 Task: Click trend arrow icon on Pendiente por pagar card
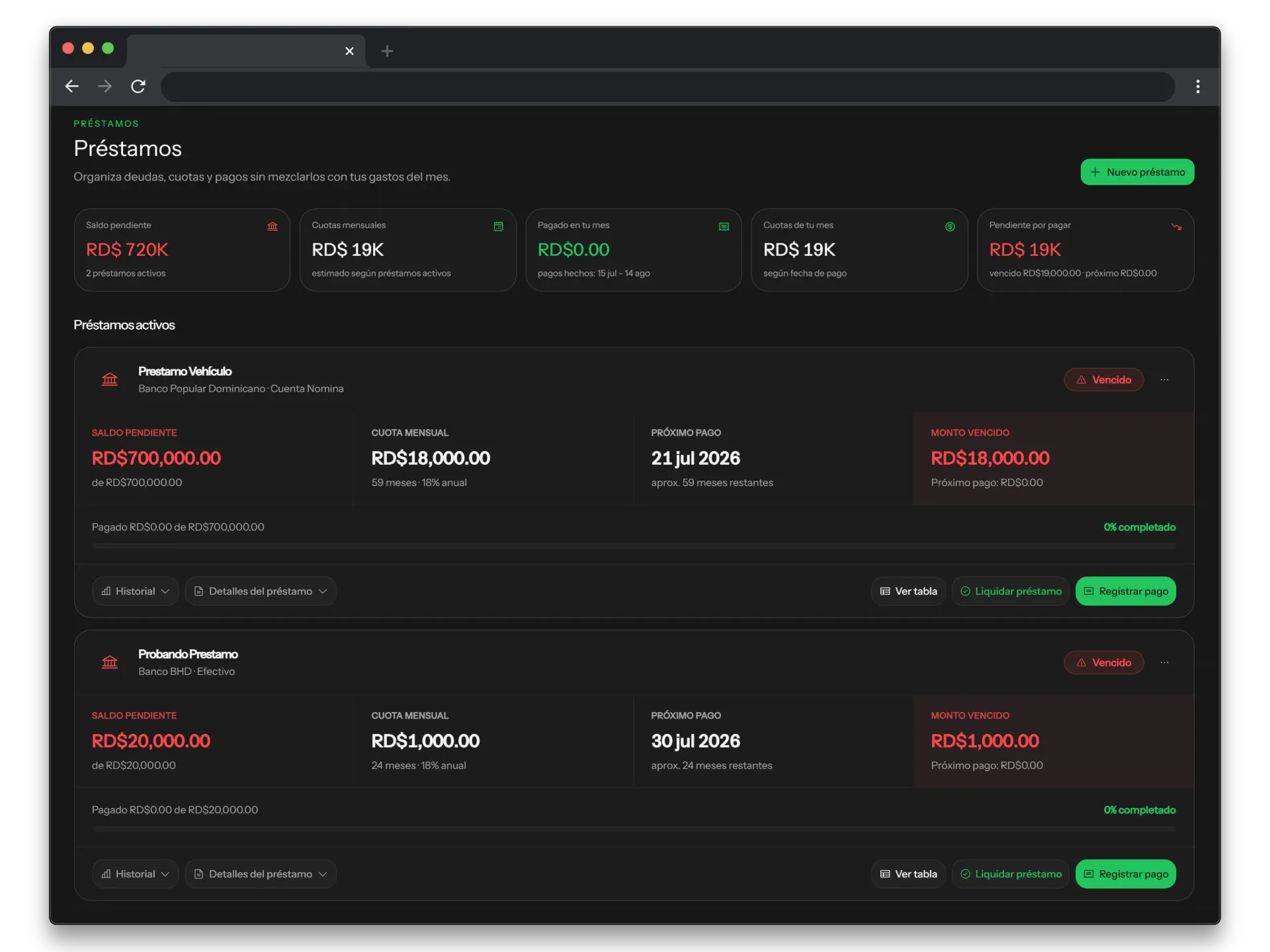tap(1176, 226)
